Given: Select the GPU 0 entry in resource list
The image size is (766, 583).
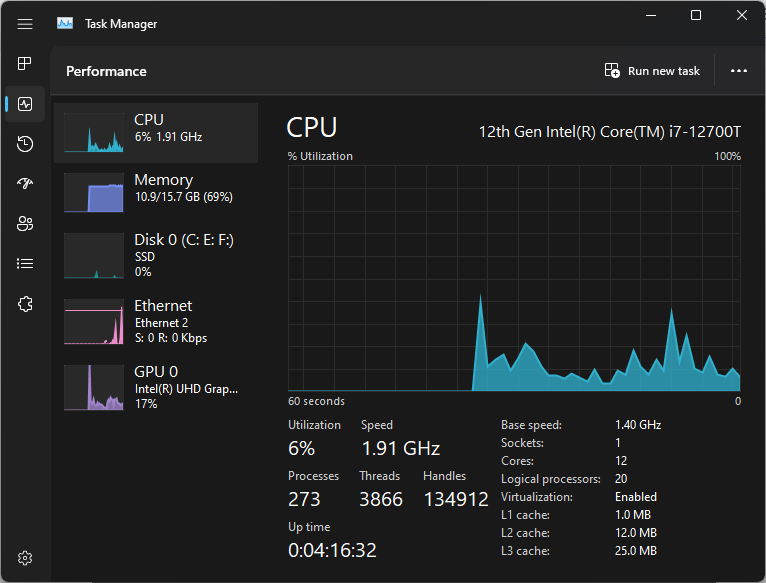Looking at the screenshot, I should click(156, 388).
